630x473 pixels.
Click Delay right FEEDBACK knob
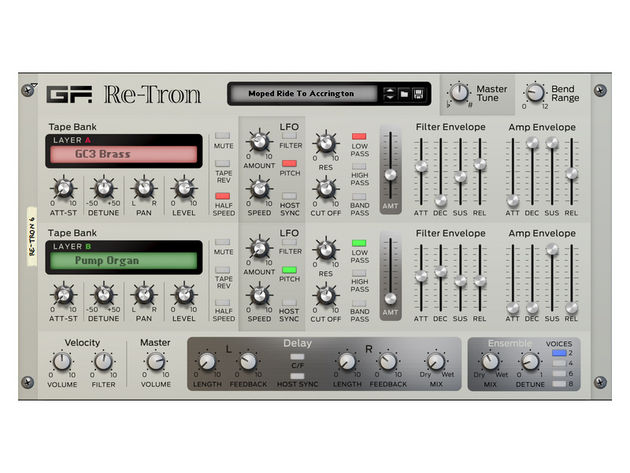point(388,361)
